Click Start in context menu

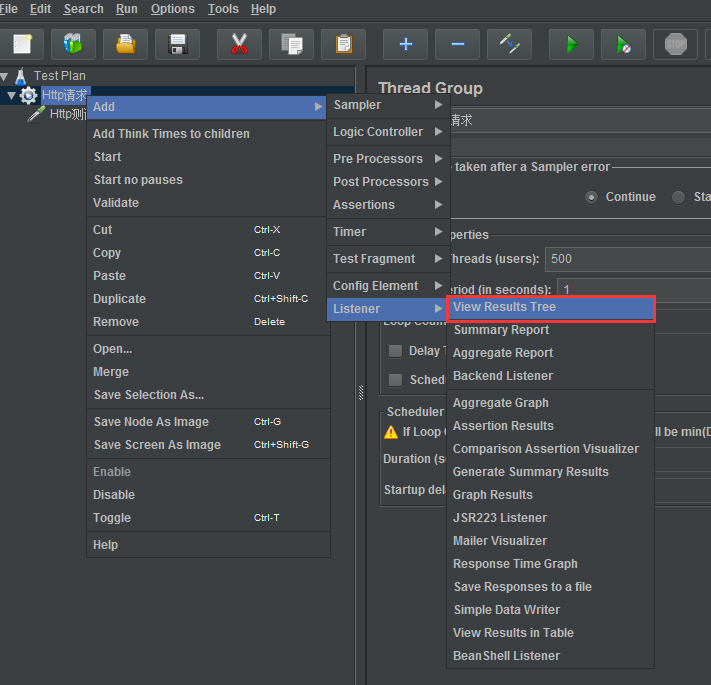pyautogui.click(x=208, y=157)
